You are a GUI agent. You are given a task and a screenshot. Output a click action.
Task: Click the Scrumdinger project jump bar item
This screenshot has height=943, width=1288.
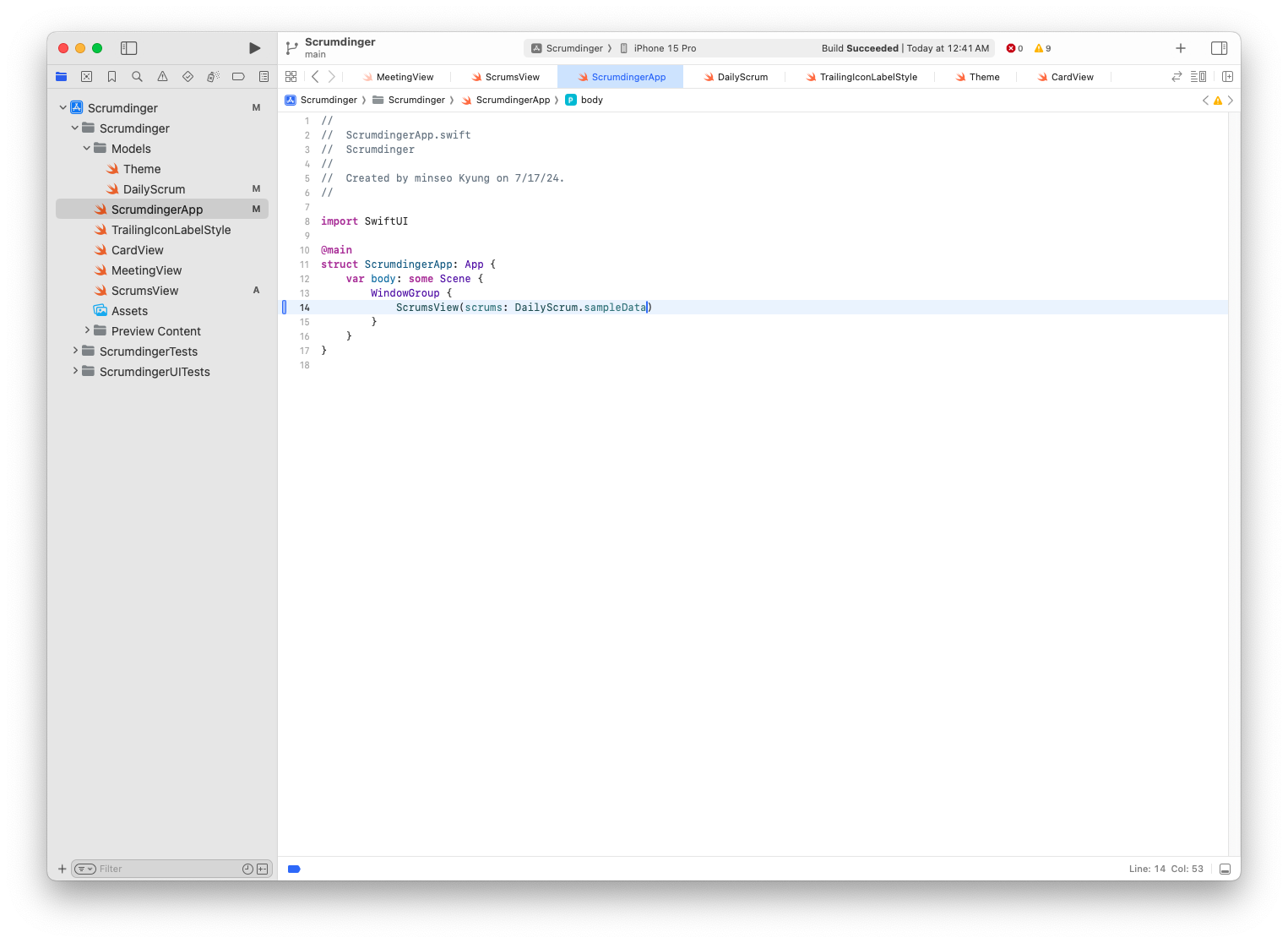321,100
